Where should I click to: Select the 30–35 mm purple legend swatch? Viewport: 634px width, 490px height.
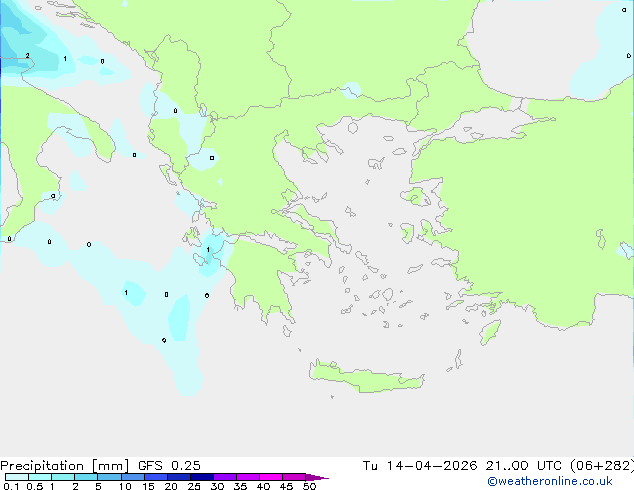225,477
